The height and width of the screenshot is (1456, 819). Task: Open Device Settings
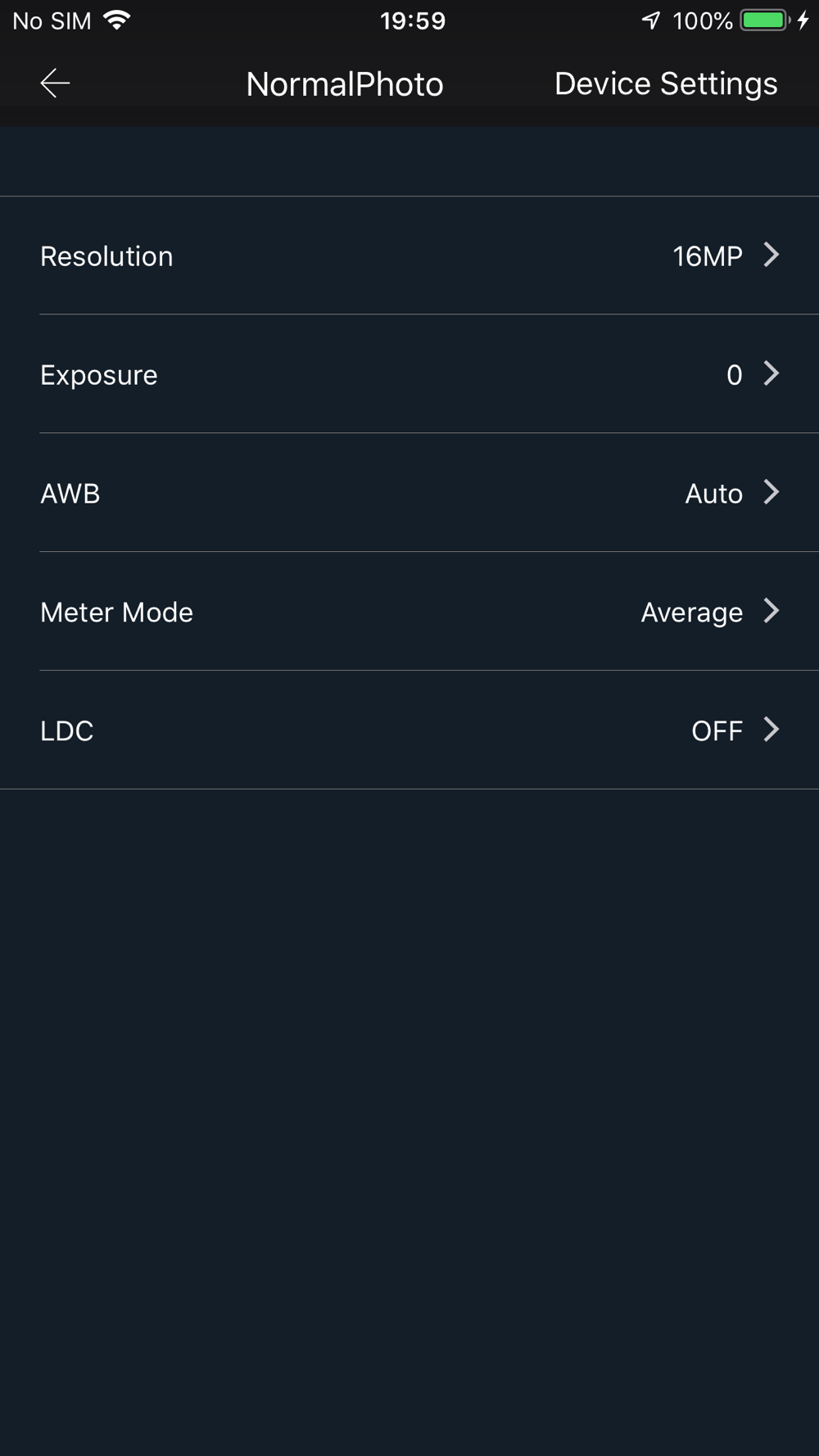[665, 84]
